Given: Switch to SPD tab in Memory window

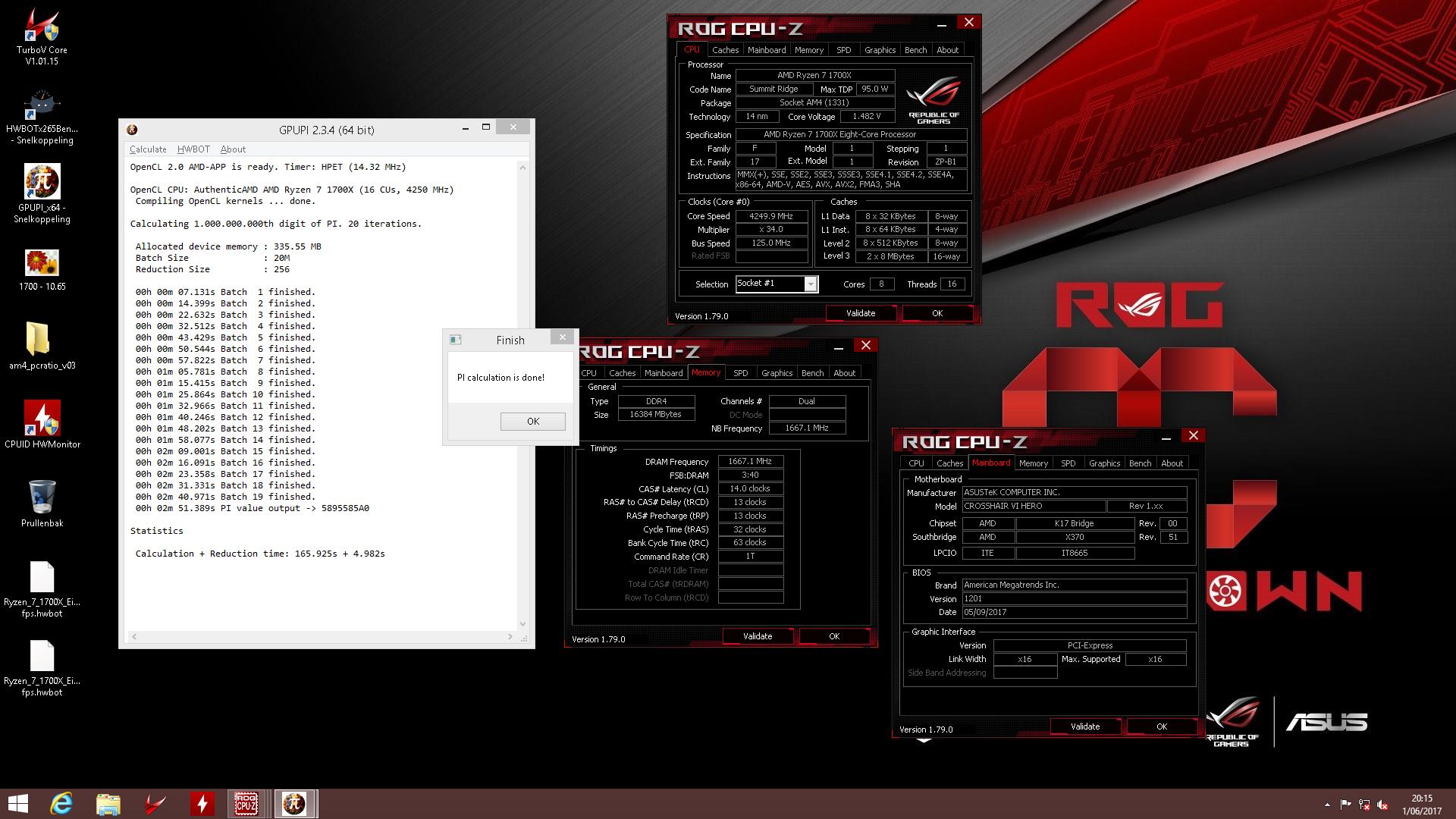Looking at the screenshot, I should (741, 373).
